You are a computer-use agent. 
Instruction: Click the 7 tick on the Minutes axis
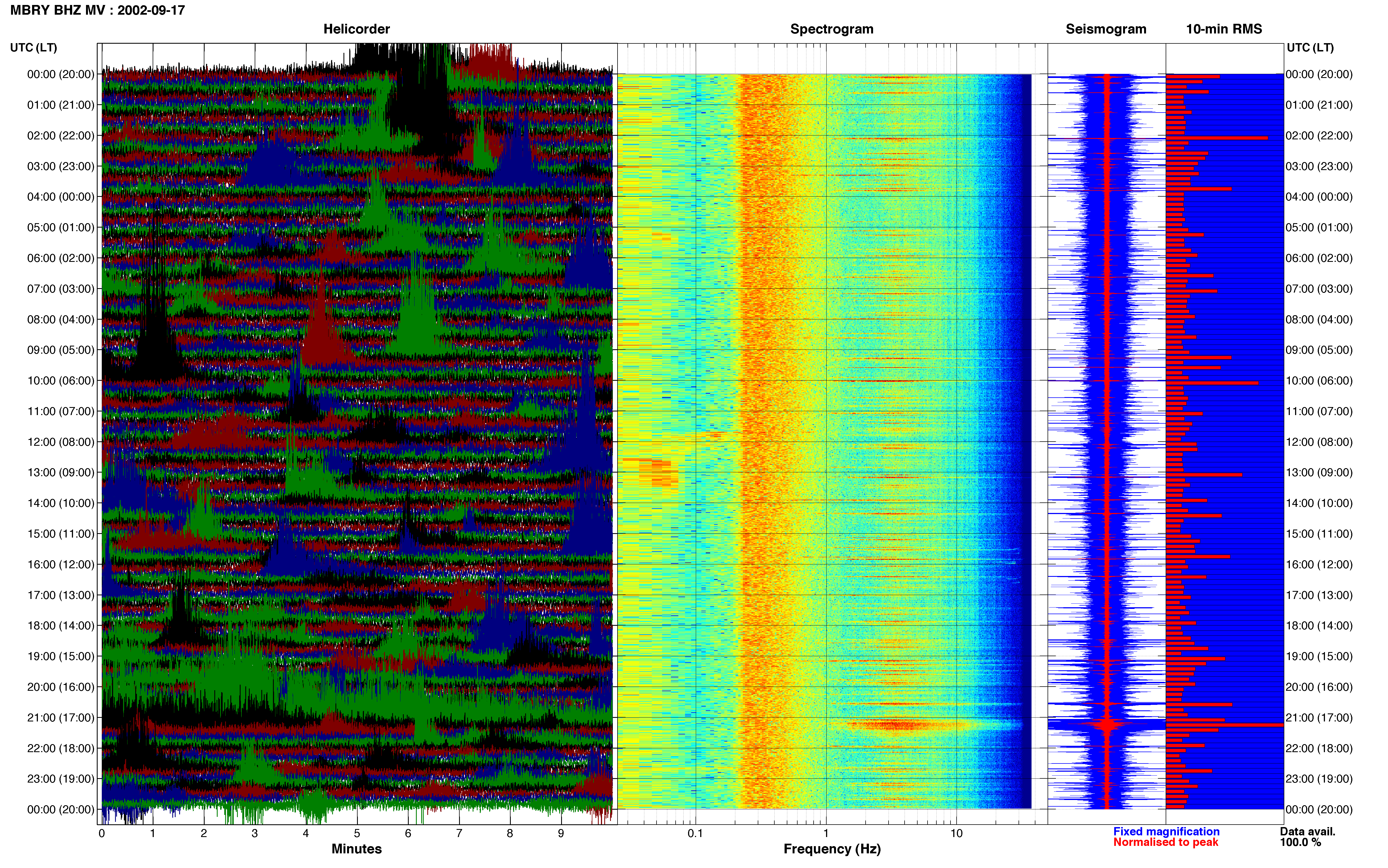click(459, 833)
